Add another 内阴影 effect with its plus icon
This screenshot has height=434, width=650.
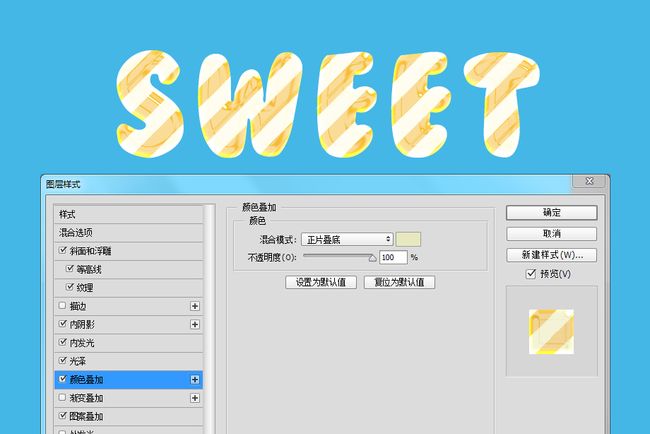[x=195, y=324]
